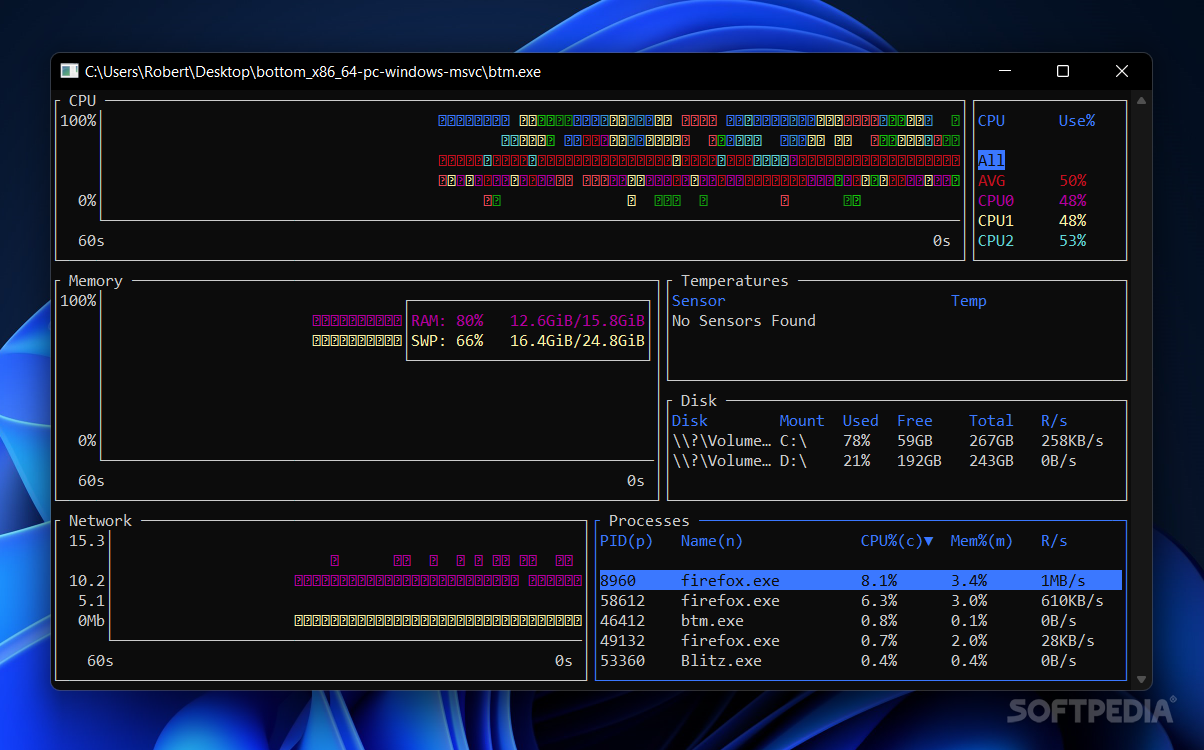1204x750 pixels.
Task: Sort processes by Mem%(m) column header
Action: point(982,541)
